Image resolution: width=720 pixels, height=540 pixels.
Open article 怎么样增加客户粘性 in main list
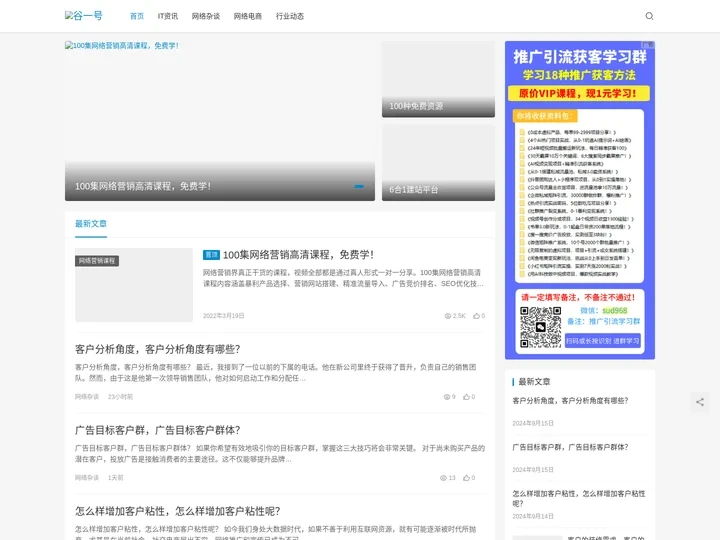pyautogui.click(x=178, y=511)
